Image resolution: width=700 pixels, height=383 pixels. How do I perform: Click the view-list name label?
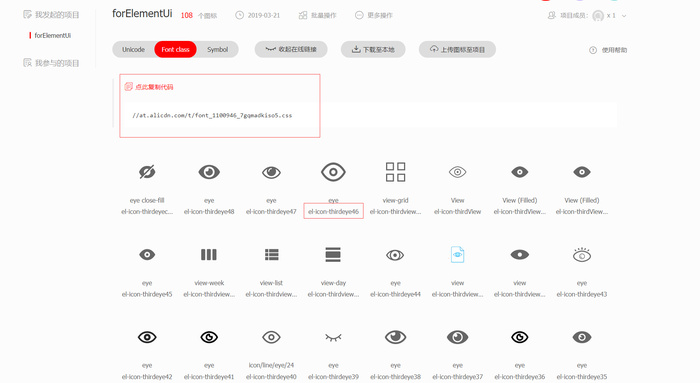click(271, 283)
